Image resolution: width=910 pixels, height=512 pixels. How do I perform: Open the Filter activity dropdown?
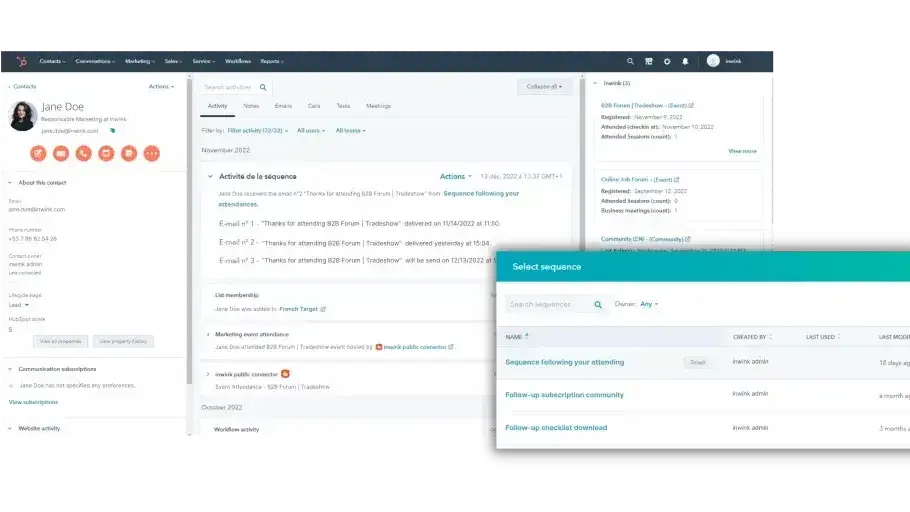pos(258,130)
